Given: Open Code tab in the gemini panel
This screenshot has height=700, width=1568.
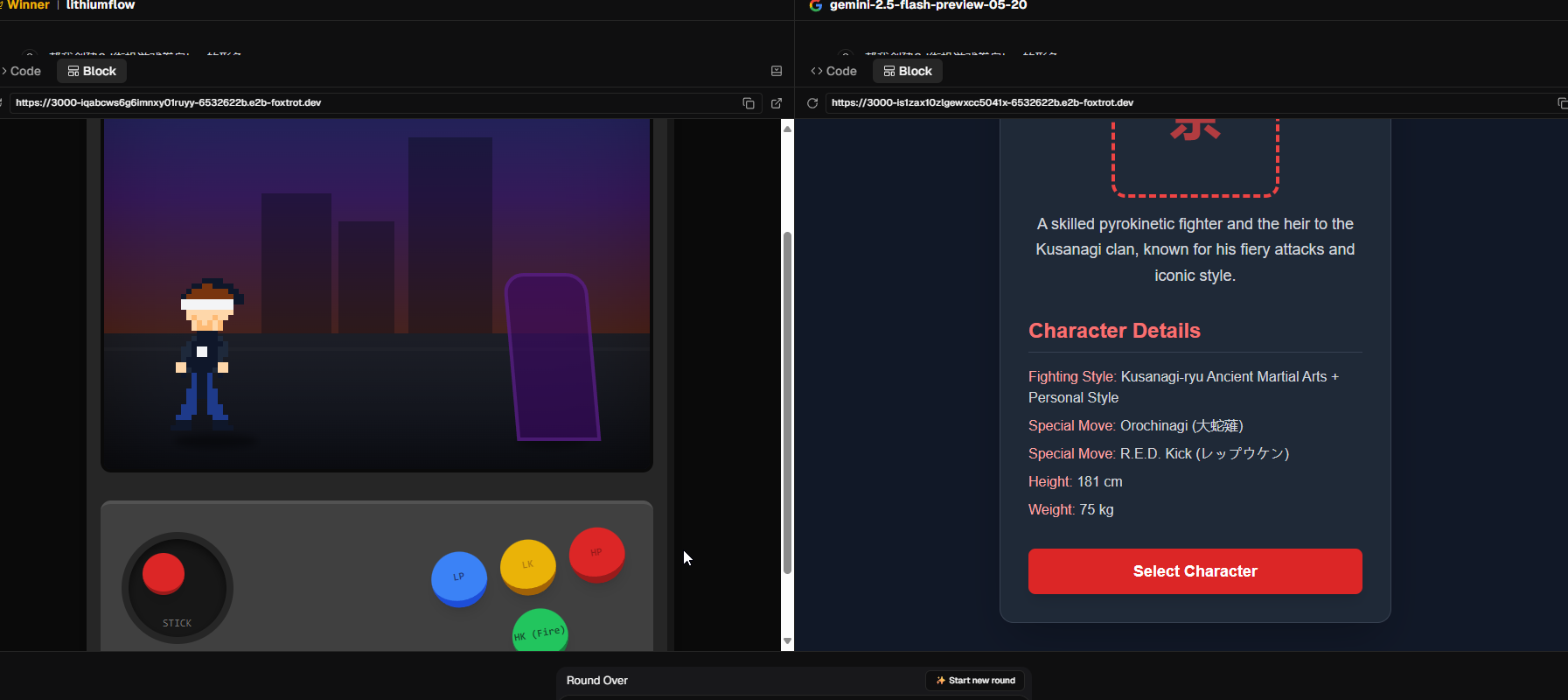Looking at the screenshot, I should click(833, 71).
